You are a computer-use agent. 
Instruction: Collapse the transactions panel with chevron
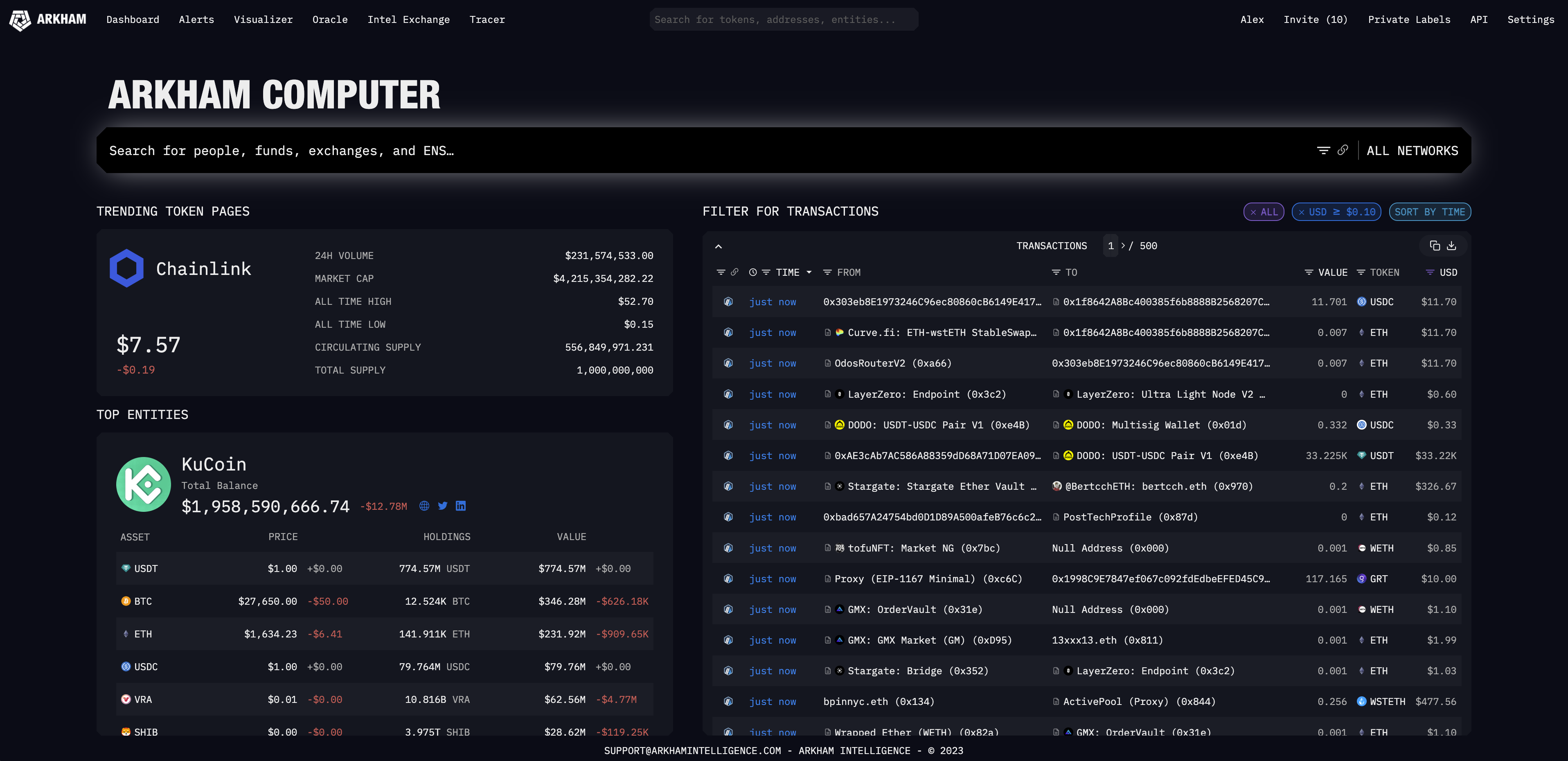click(718, 247)
